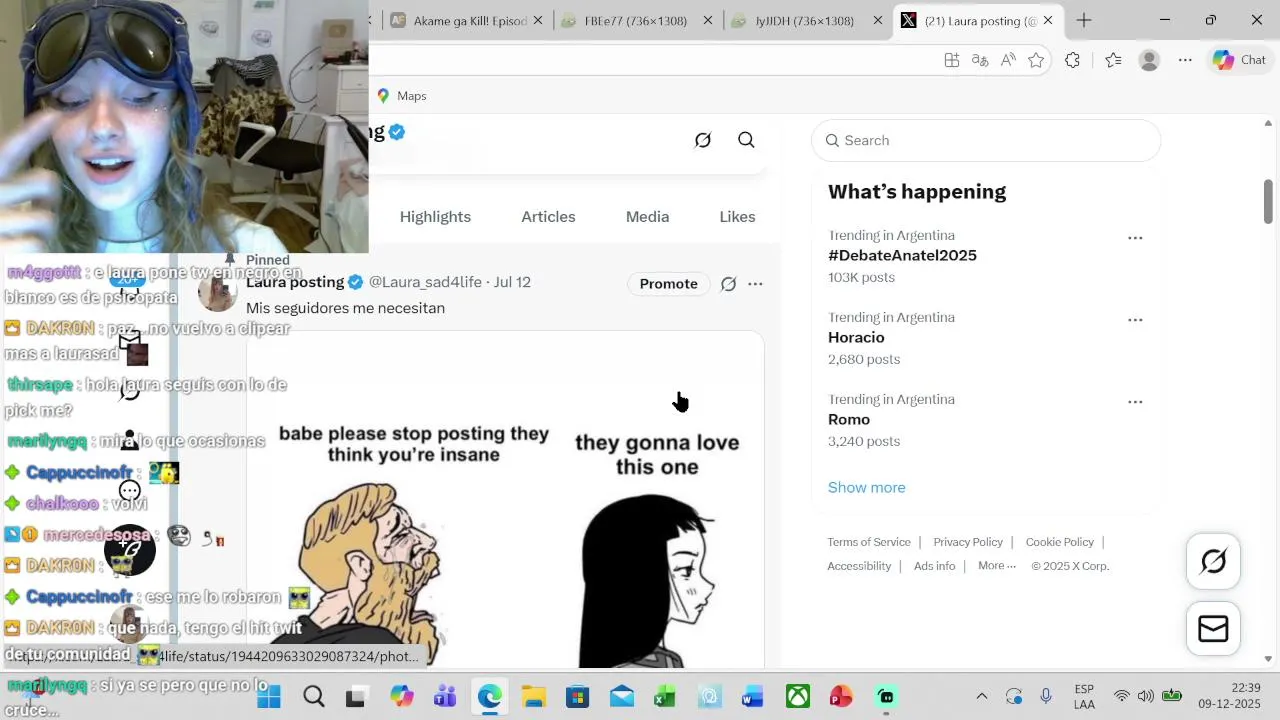Image resolution: width=1280 pixels, height=720 pixels.
Task: Open Horacio trending topic
Action: pyautogui.click(x=856, y=337)
